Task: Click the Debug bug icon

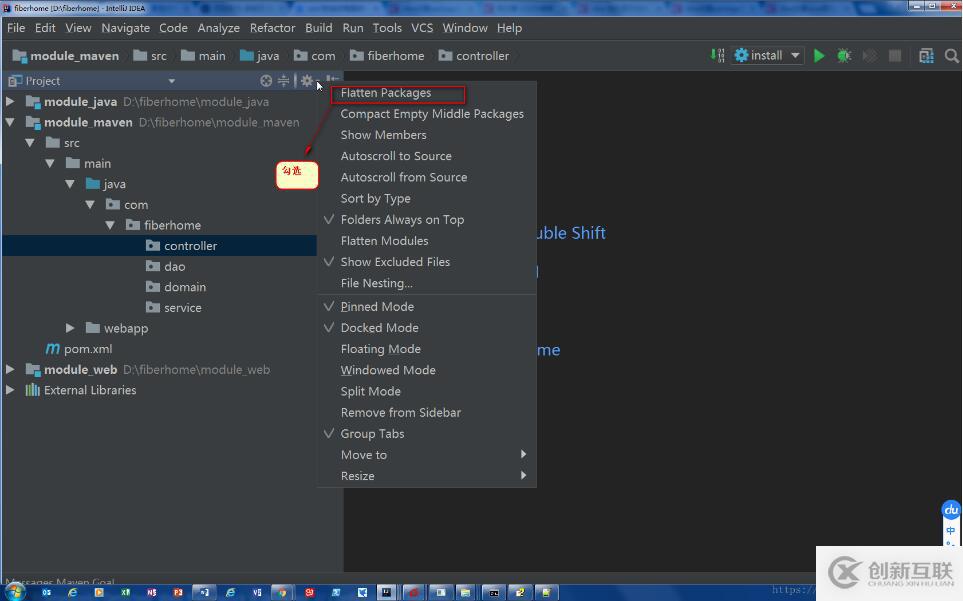Action: [x=844, y=56]
